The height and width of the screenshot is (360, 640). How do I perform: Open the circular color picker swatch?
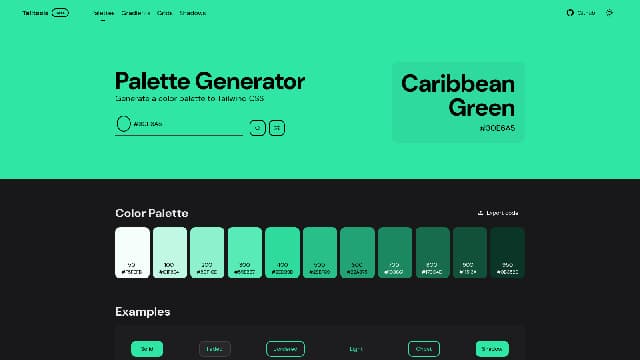[x=123, y=124]
